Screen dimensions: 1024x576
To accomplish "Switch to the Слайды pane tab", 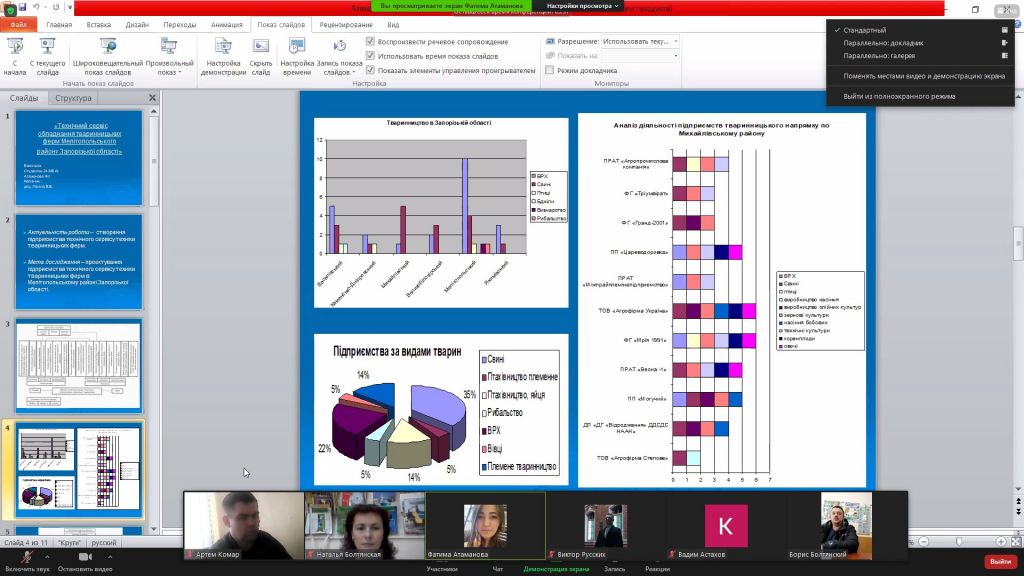I will [24, 98].
